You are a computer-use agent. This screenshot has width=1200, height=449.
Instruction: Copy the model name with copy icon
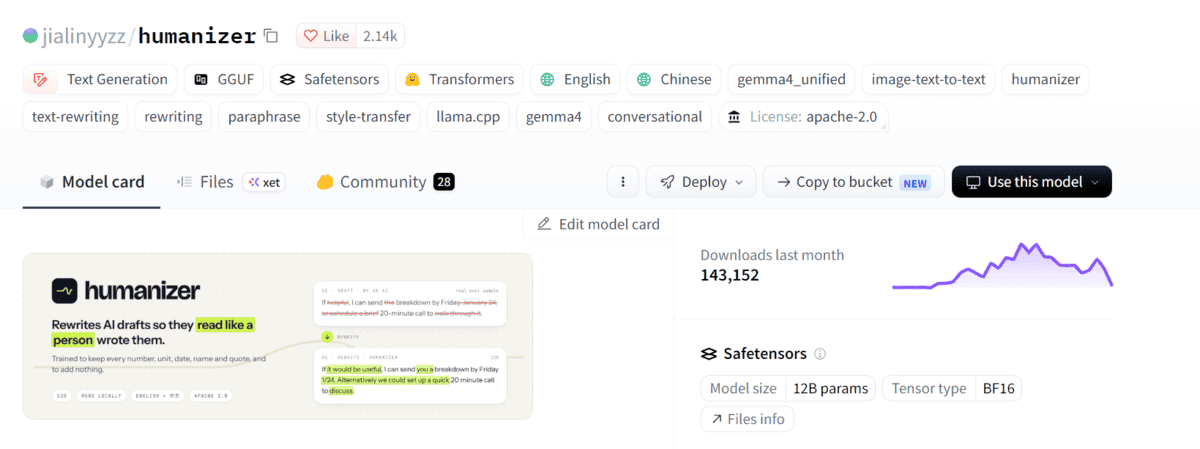pyautogui.click(x=271, y=36)
